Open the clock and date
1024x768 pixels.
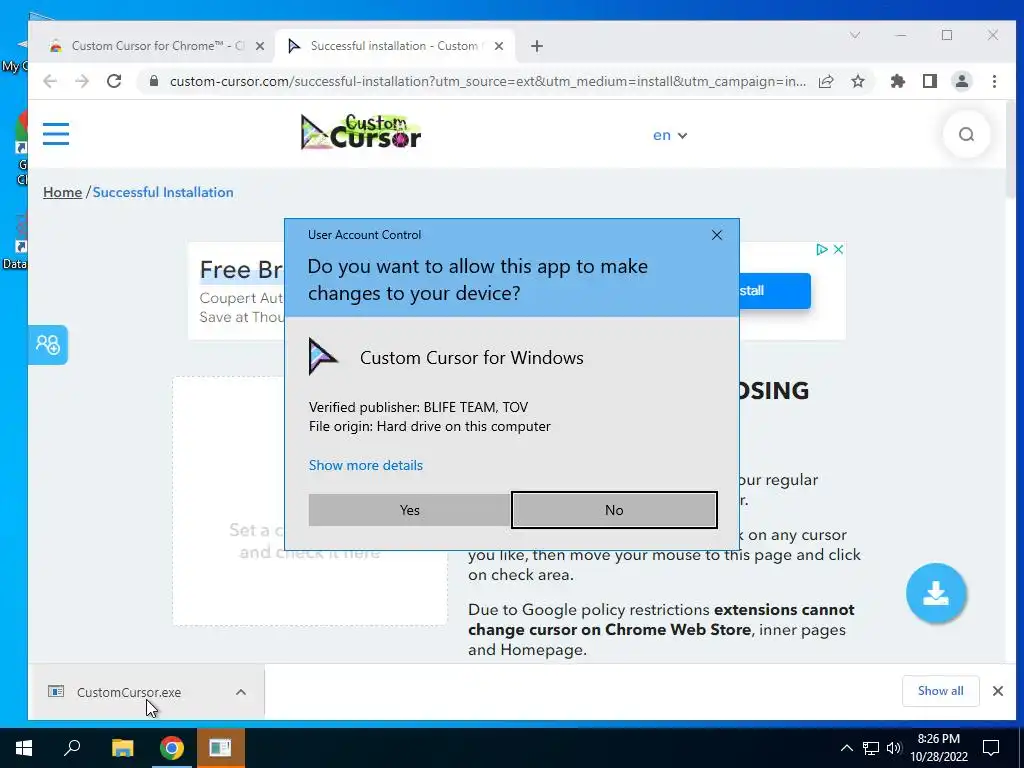938,748
